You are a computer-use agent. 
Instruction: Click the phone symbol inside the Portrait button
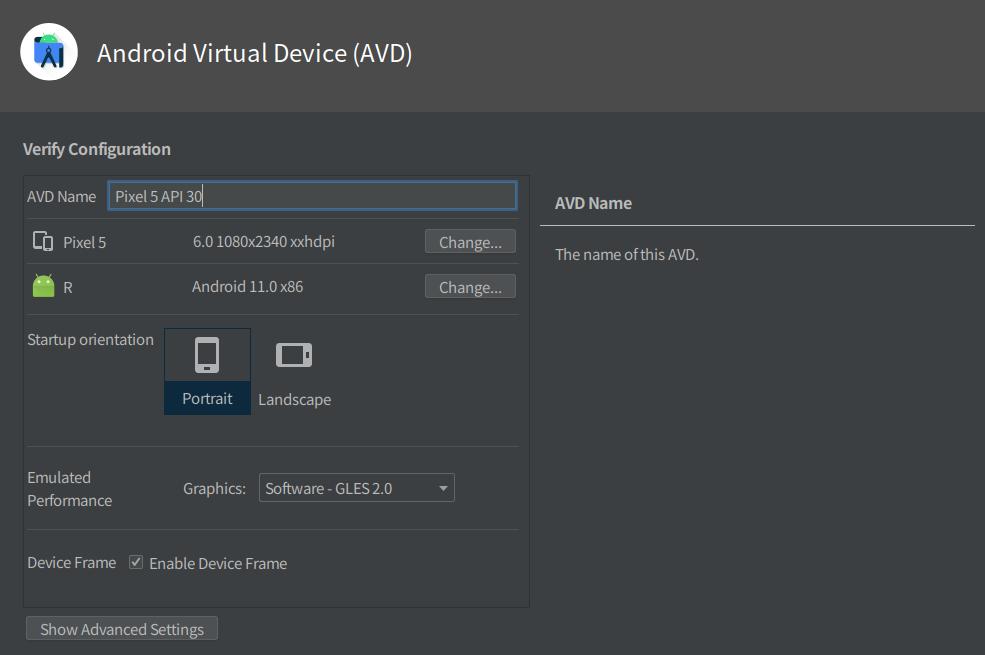pyautogui.click(x=207, y=353)
